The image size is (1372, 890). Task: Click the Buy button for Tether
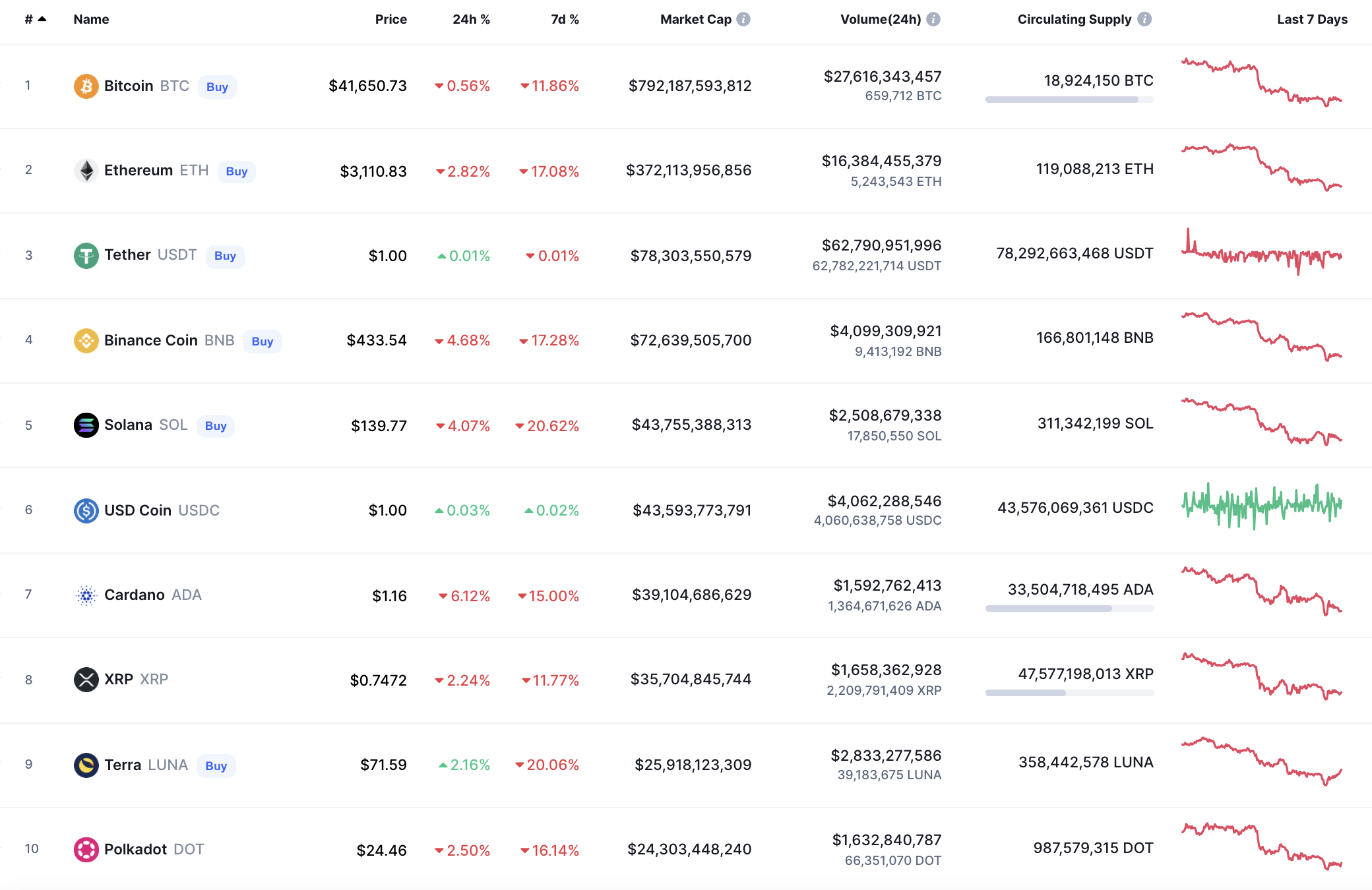(x=225, y=256)
